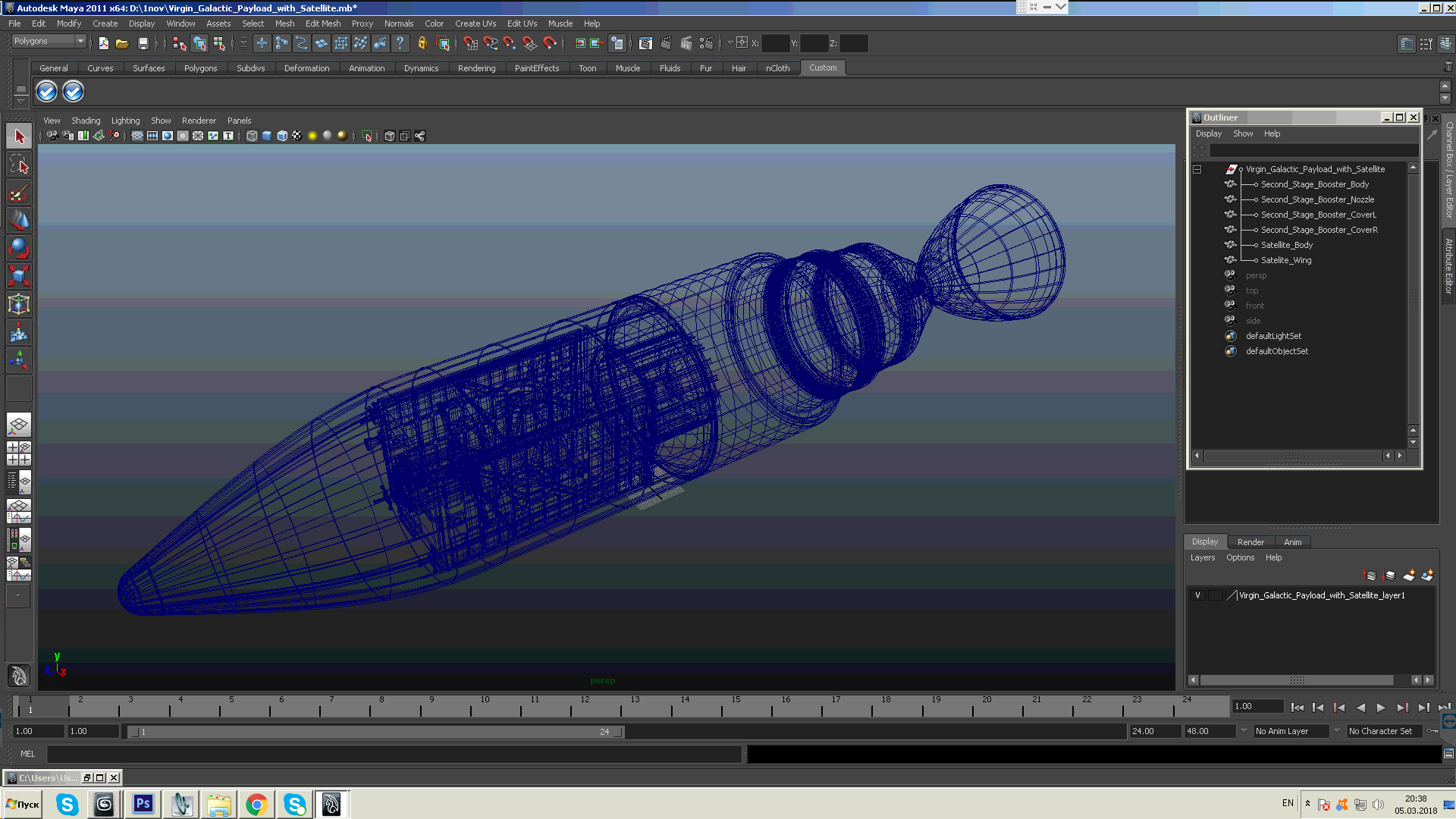Toggle textured display checker icon
The image size is (1456, 819).
click(x=297, y=136)
